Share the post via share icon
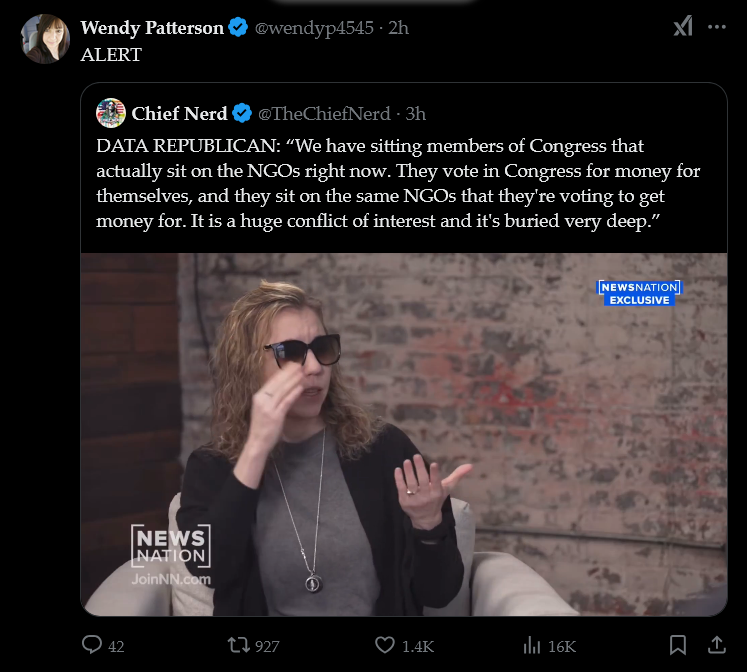Image resolution: width=747 pixels, height=672 pixels. pos(716,645)
